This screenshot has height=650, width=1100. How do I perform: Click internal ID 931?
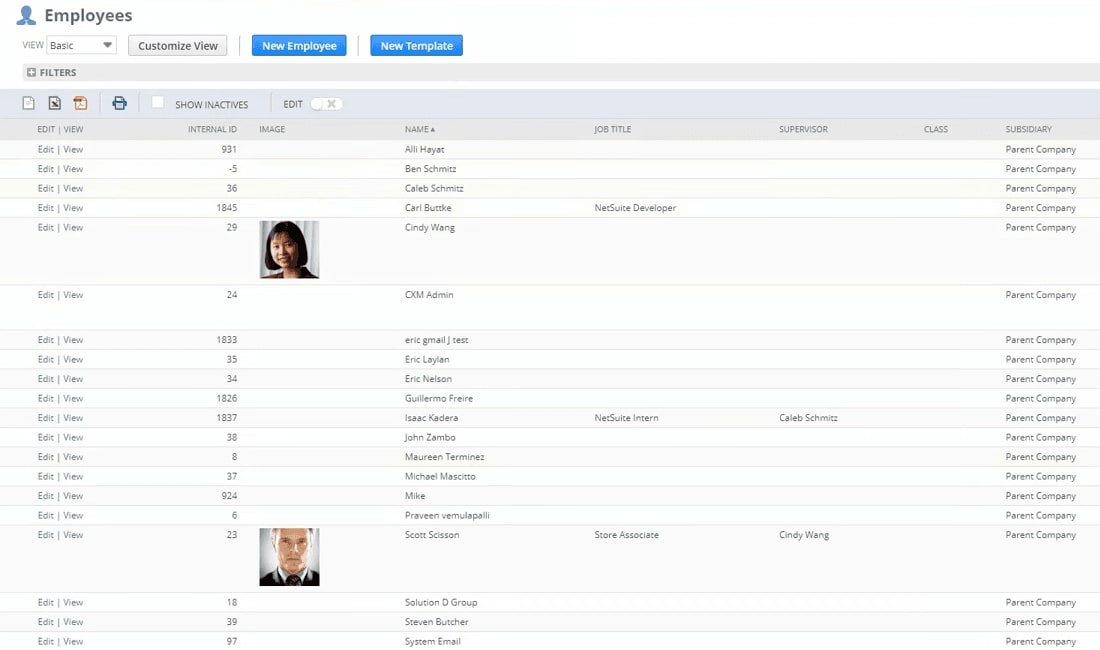pyautogui.click(x=229, y=149)
